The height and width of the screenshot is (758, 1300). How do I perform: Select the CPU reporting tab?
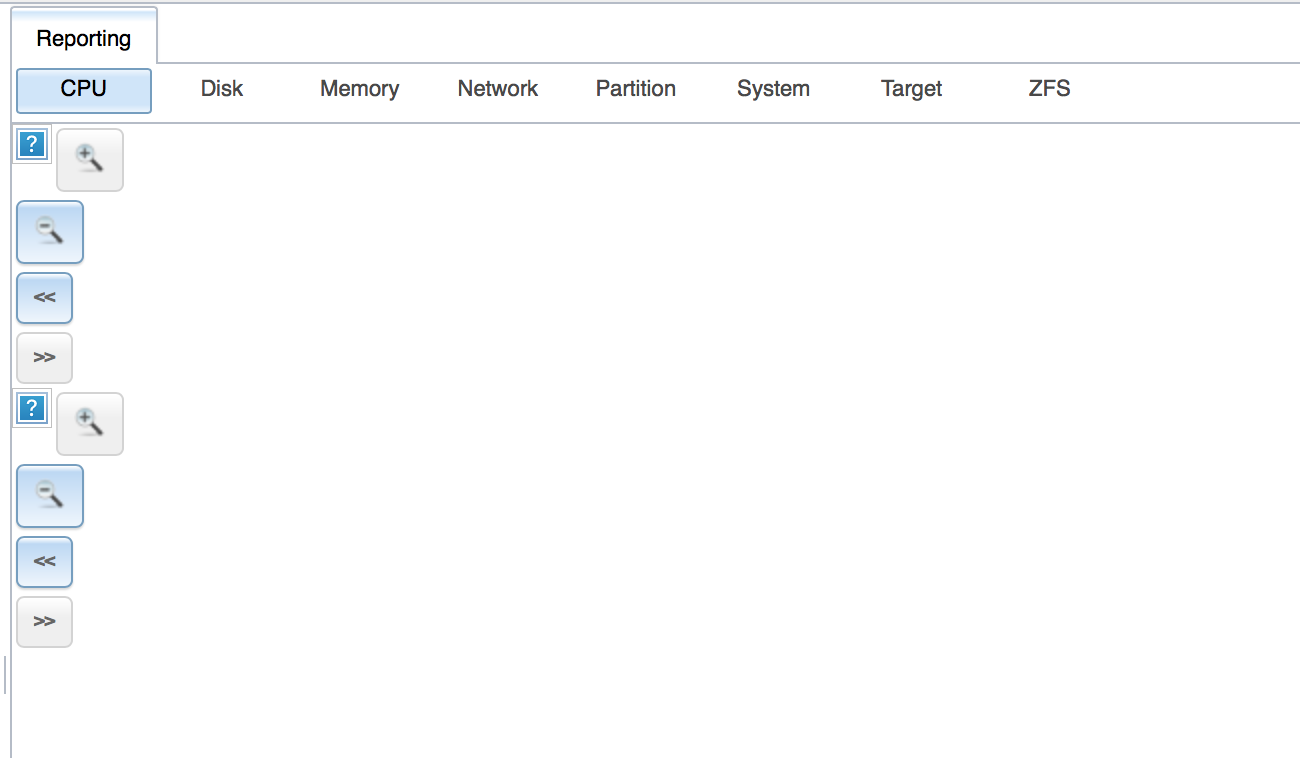pyautogui.click(x=84, y=89)
